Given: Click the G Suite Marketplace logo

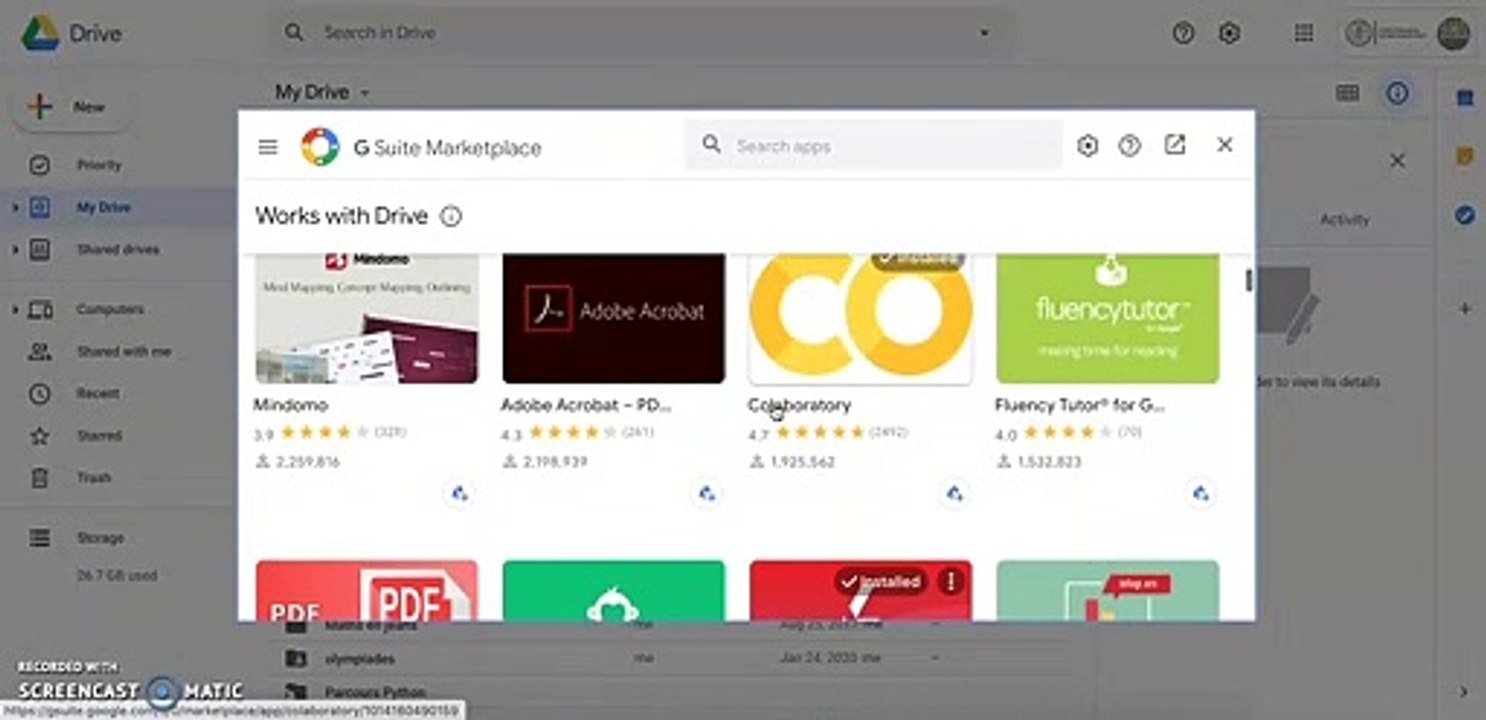Looking at the screenshot, I should [320, 147].
